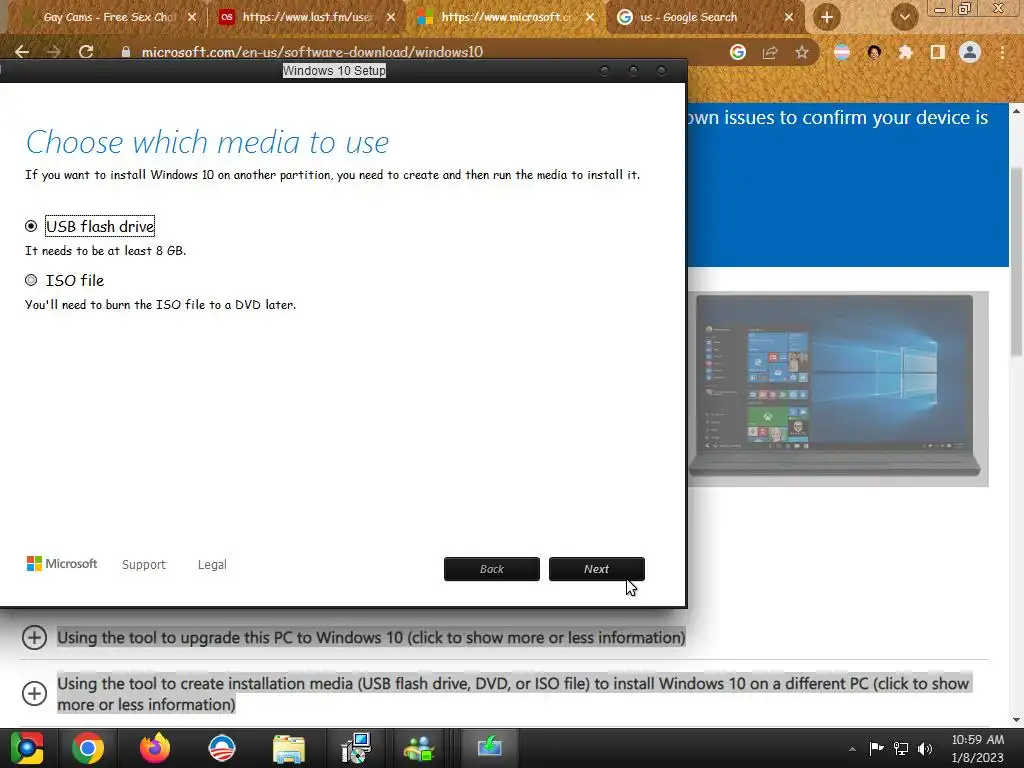Click the volume speaker tray icon

coord(925,748)
